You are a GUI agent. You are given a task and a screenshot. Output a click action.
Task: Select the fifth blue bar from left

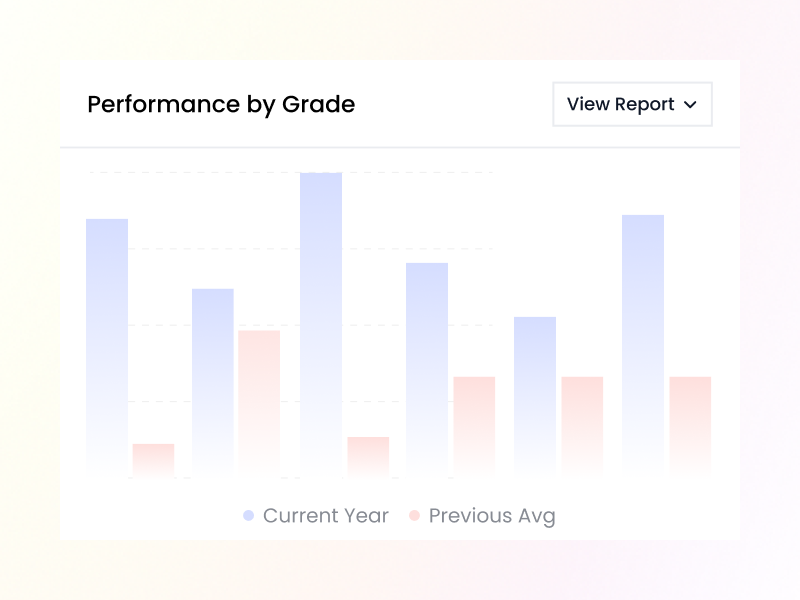(x=535, y=394)
